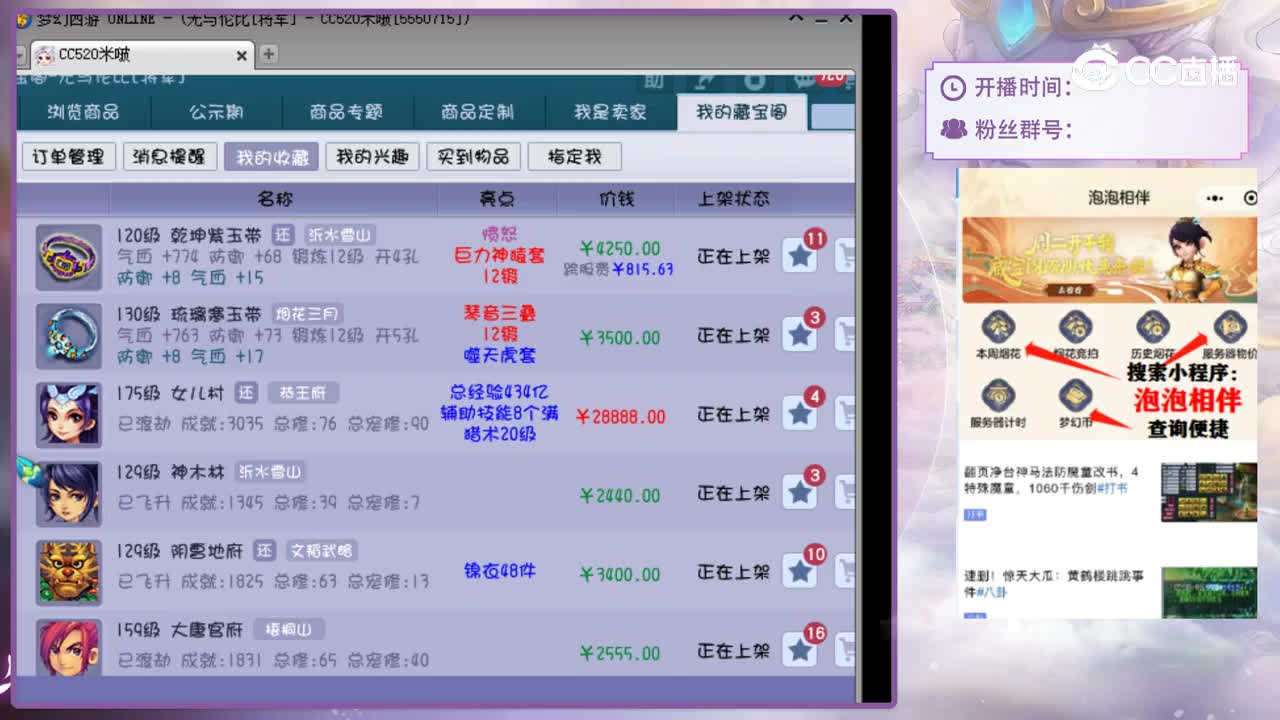This screenshot has width=1280, height=720.
Task: Close the CC520米啵 tab
Action: pyautogui.click(x=241, y=55)
